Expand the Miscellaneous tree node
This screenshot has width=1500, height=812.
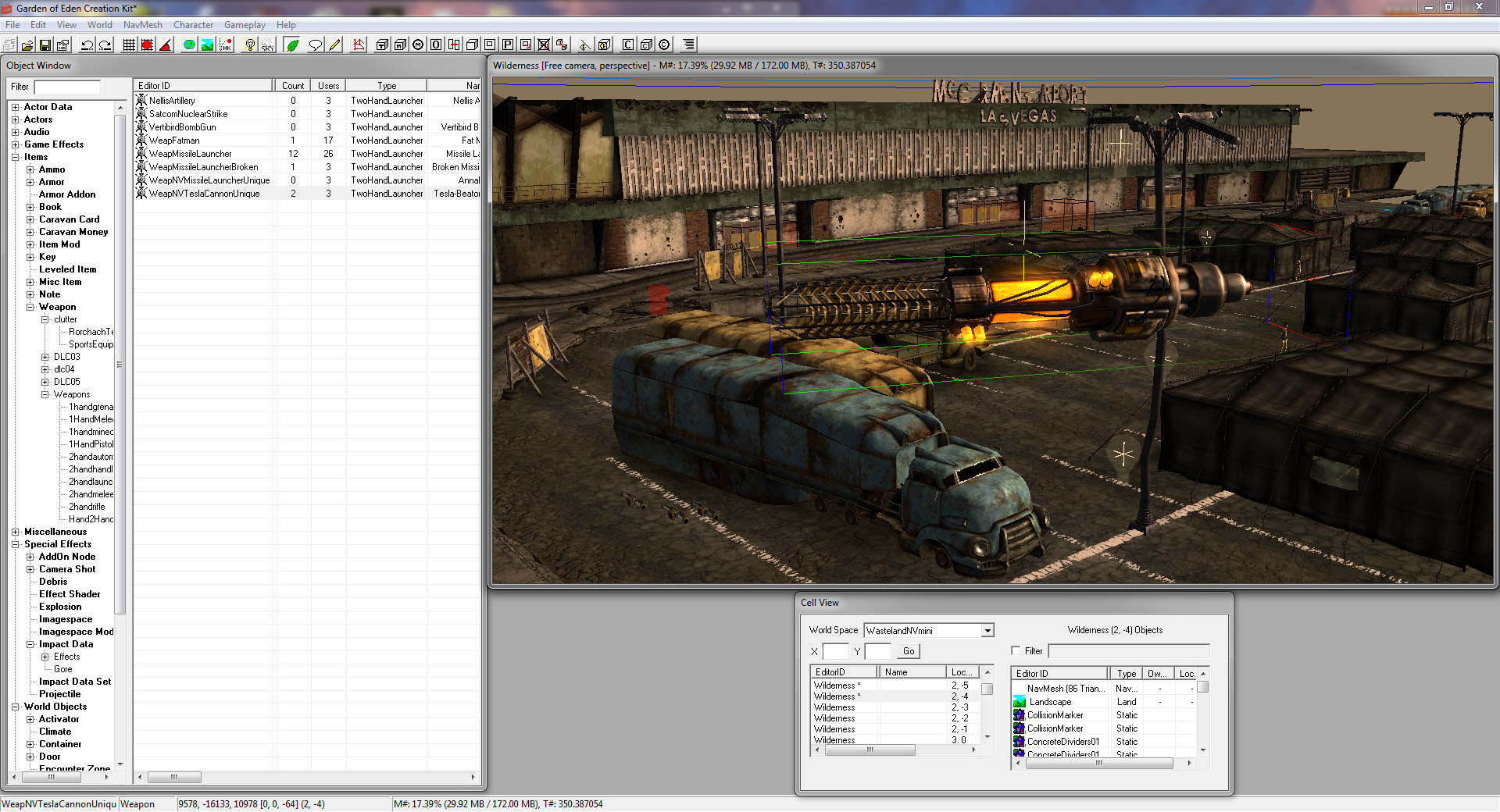click(x=16, y=532)
